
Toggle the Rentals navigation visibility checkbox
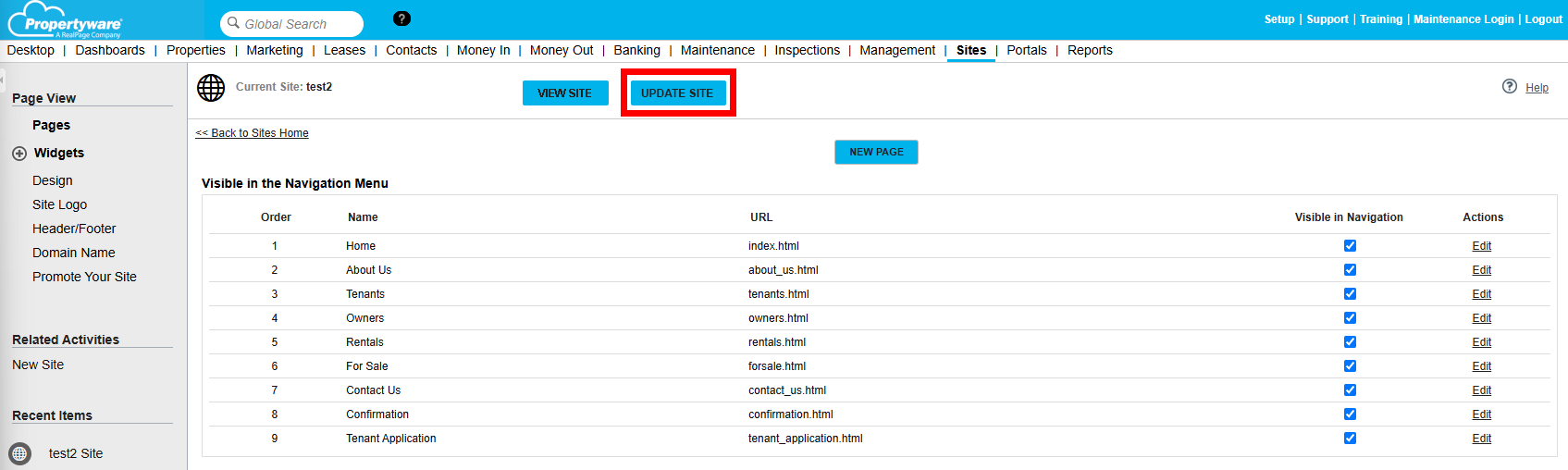click(x=1350, y=342)
